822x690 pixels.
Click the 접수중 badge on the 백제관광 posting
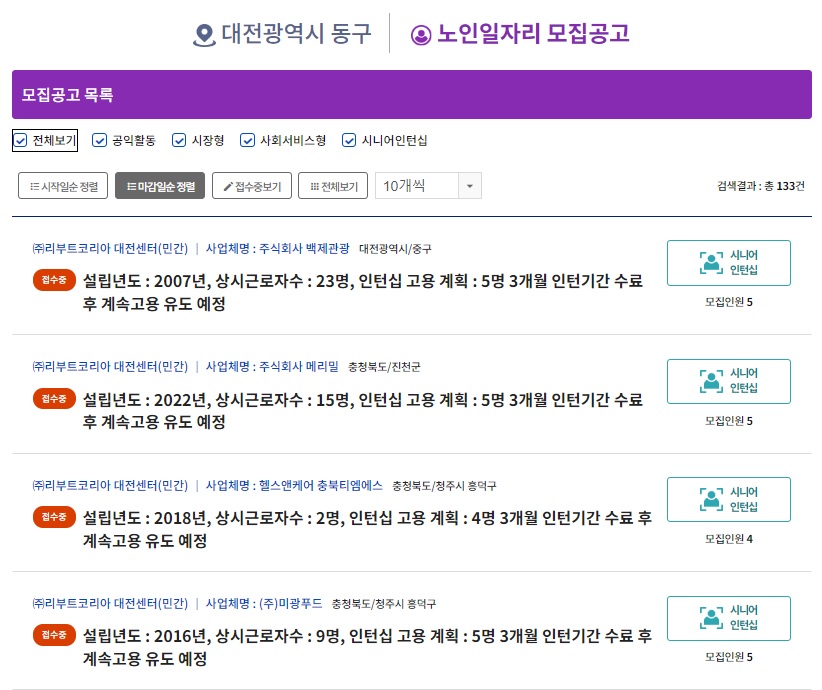54,280
